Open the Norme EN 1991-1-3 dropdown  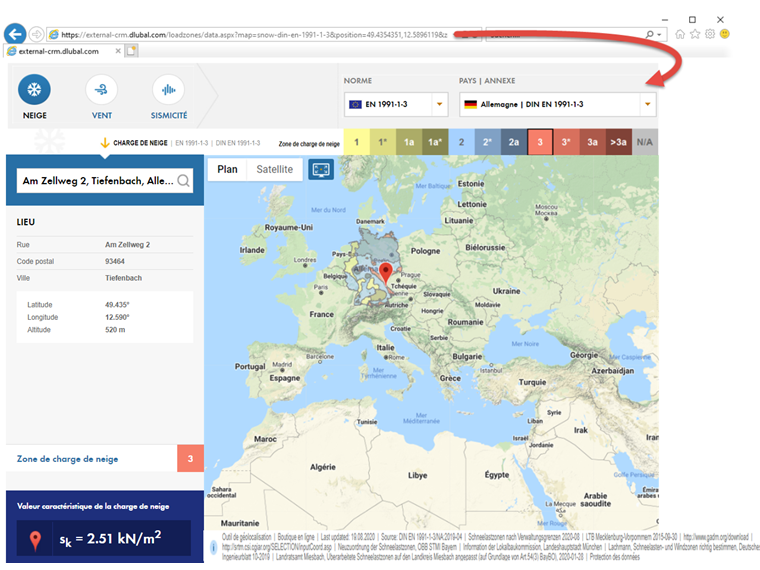click(x=396, y=104)
